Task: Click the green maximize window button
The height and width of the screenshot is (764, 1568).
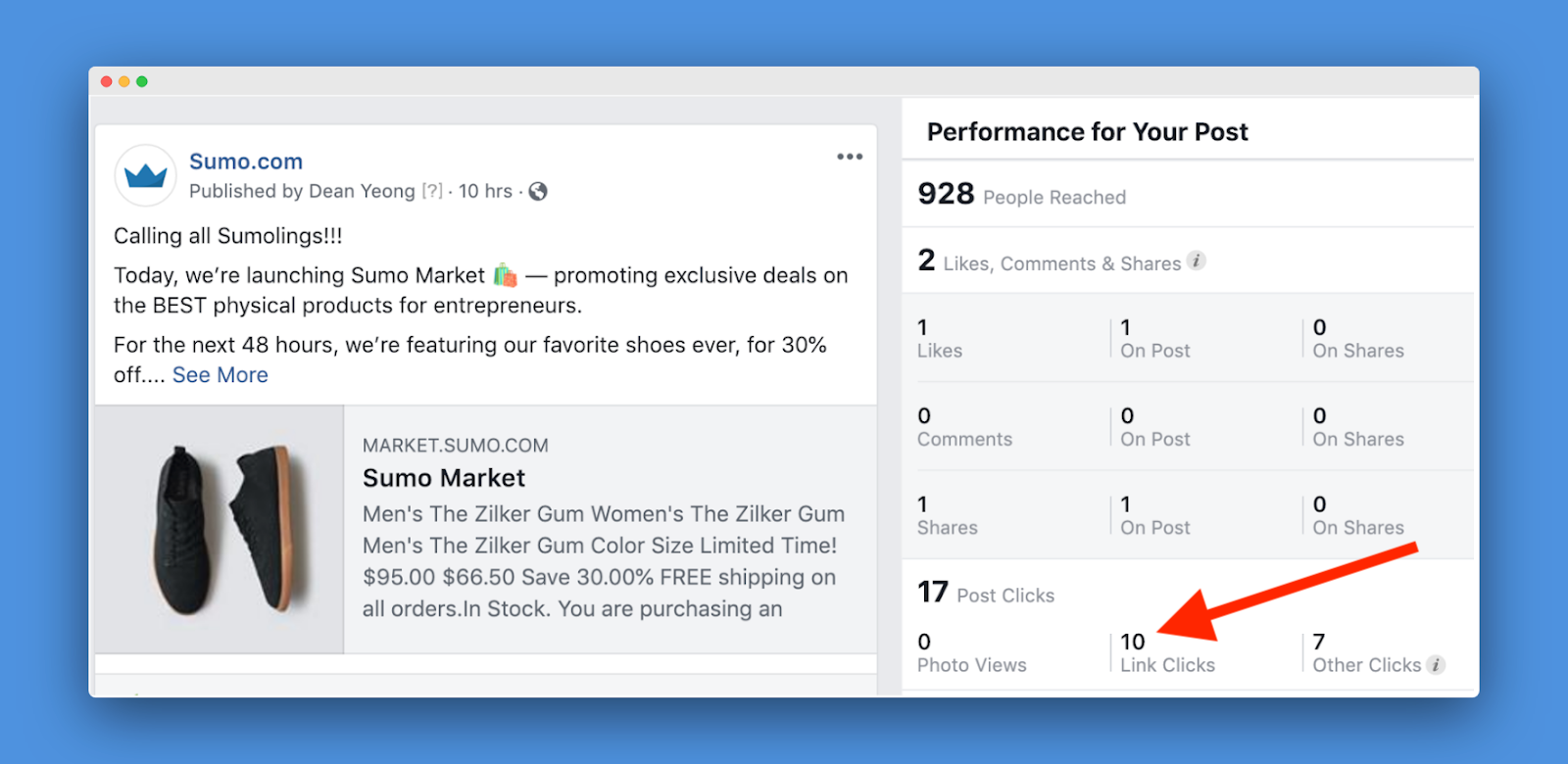Action: (142, 81)
